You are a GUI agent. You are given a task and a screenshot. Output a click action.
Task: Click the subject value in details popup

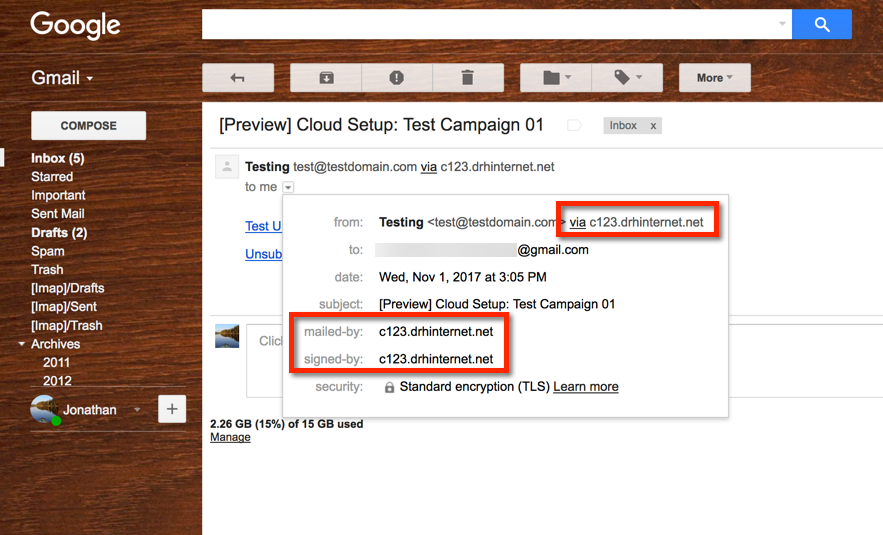pyautogui.click(x=497, y=304)
